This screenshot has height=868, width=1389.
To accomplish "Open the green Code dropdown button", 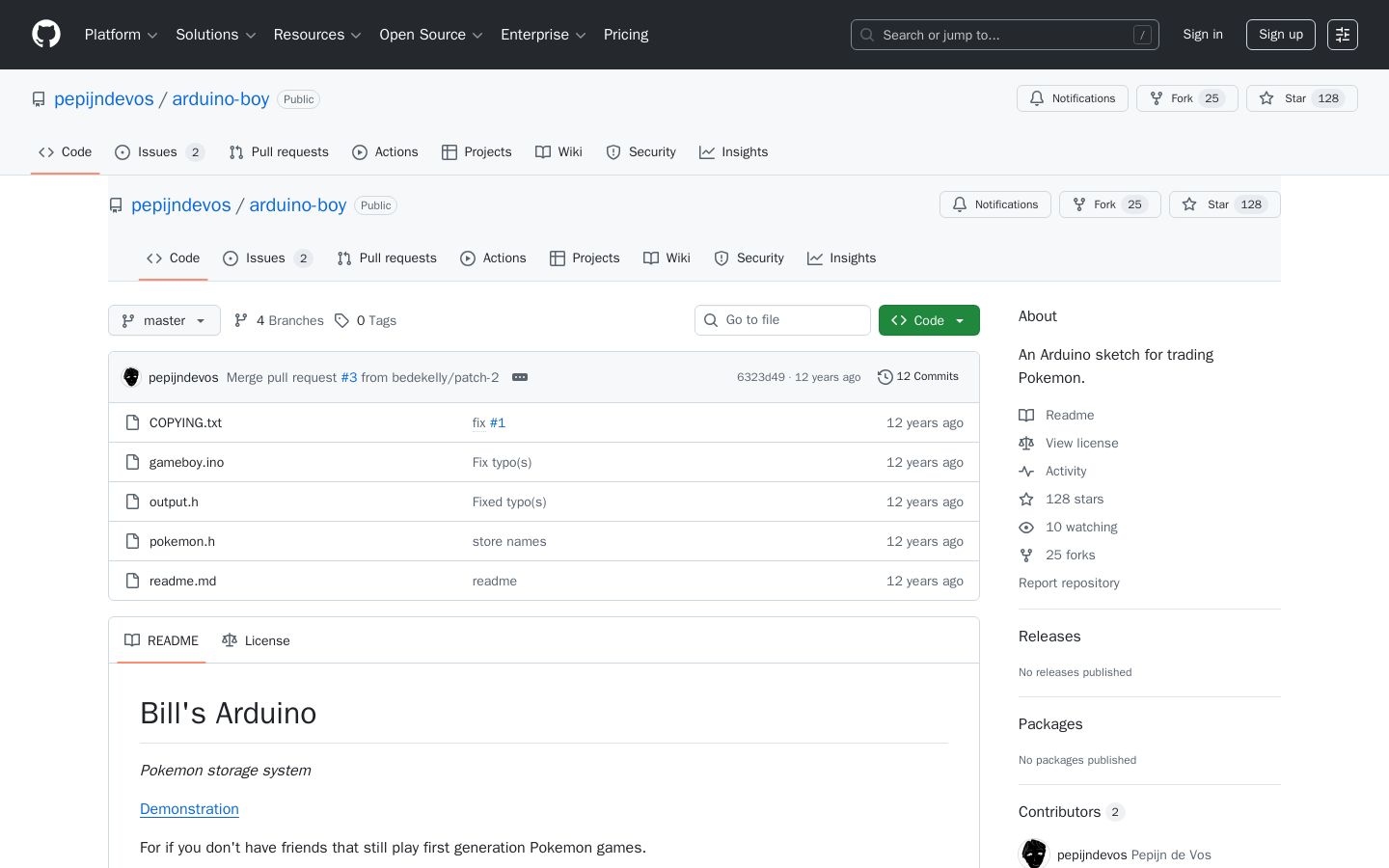I will pyautogui.click(x=929, y=320).
